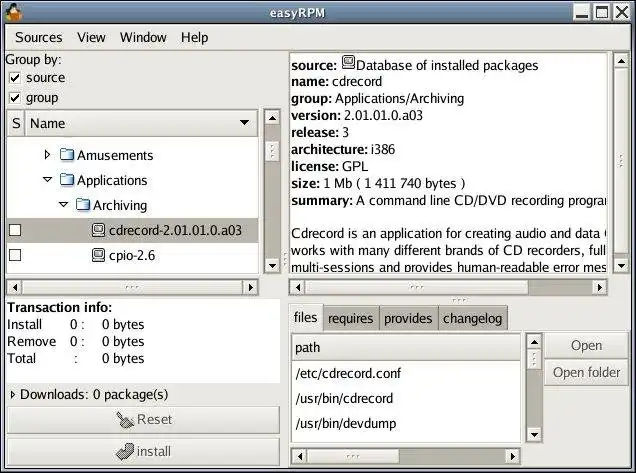The image size is (636, 473).
Task: Click the package tree vertical scrollbar thumb
Action: pos(272,151)
